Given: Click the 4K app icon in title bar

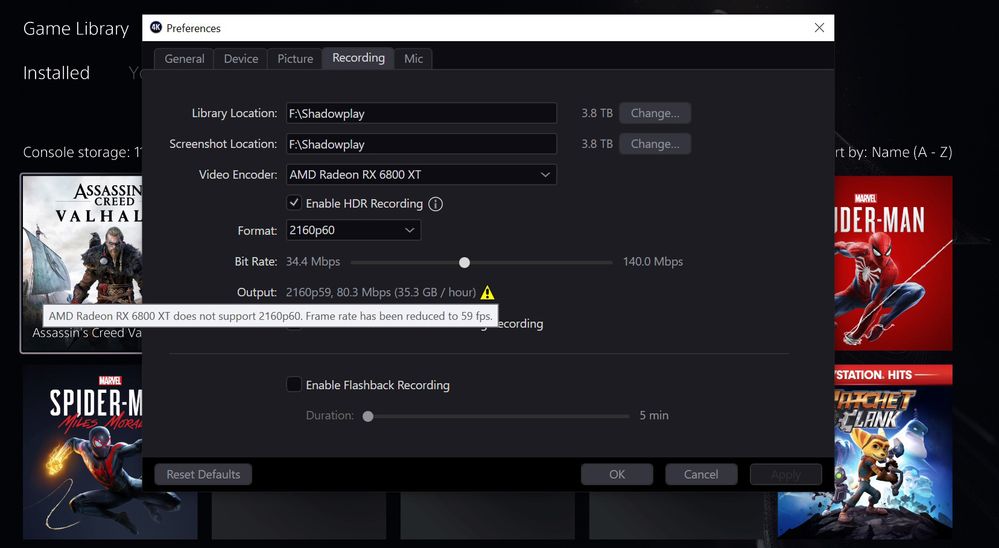Looking at the screenshot, I should point(155,27).
